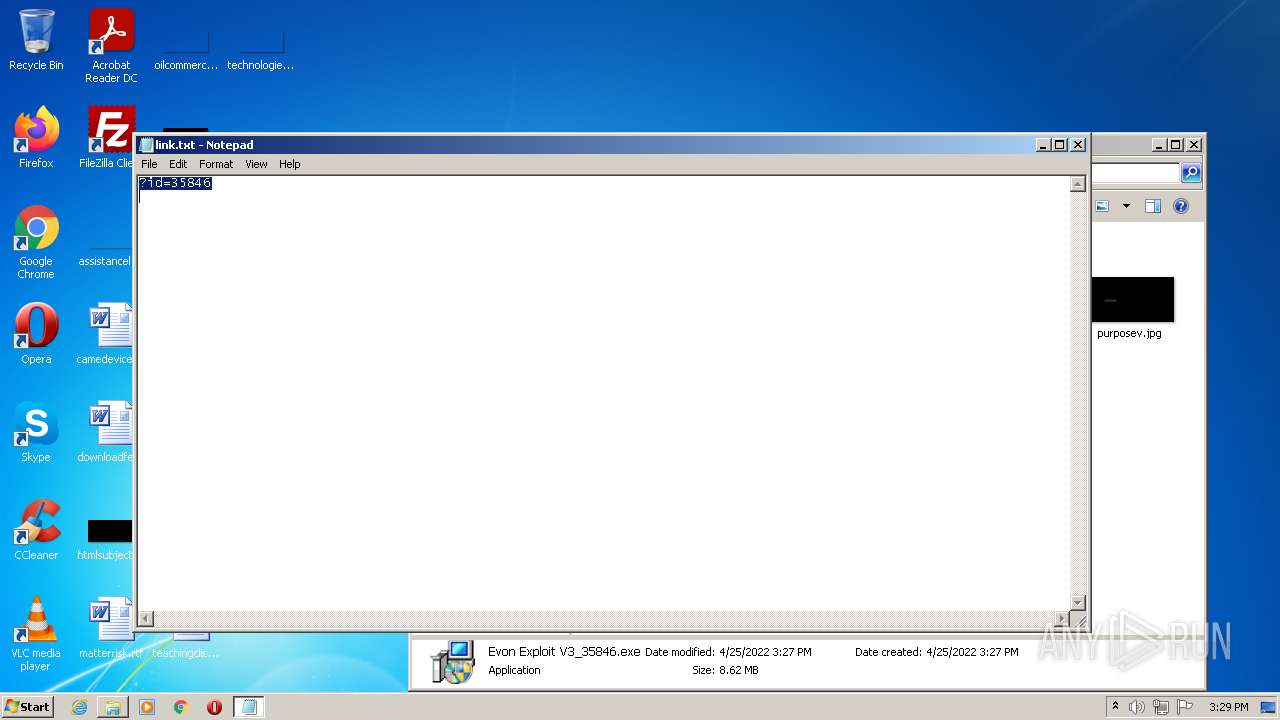Click Notepad horizontal scrollbar right arrow
This screenshot has height=720, width=1280.
(x=1062, y=619)
